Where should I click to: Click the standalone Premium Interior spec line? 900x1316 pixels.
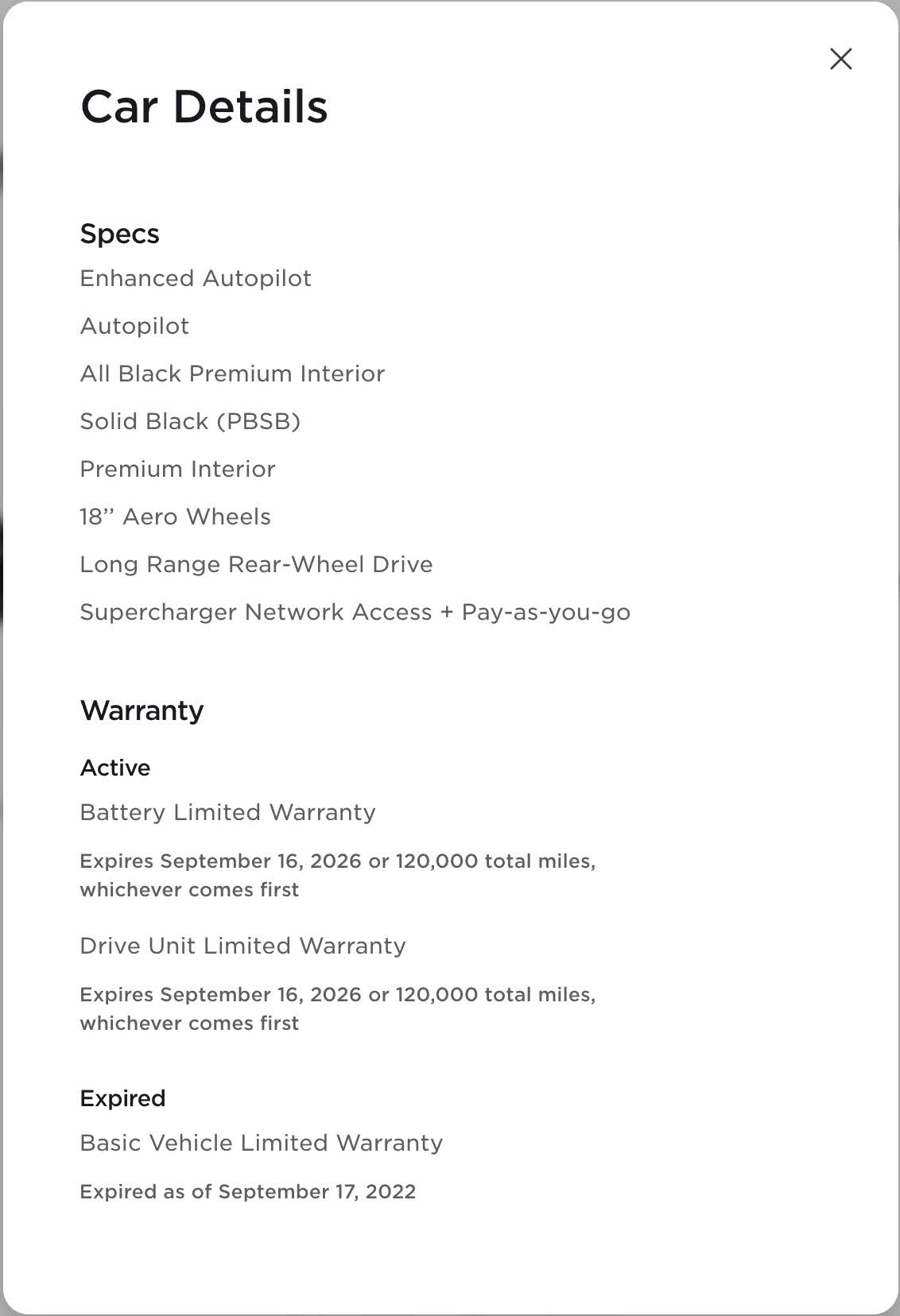pyautogui.click(x=177, y=469)
